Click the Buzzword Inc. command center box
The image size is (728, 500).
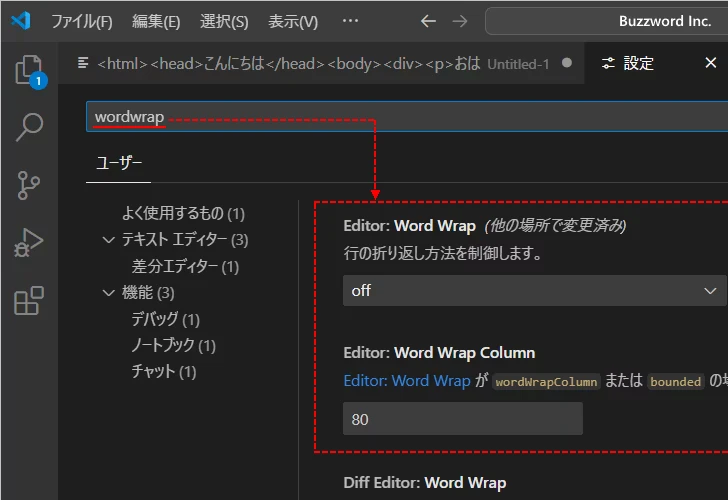click(x=606, y=21)
